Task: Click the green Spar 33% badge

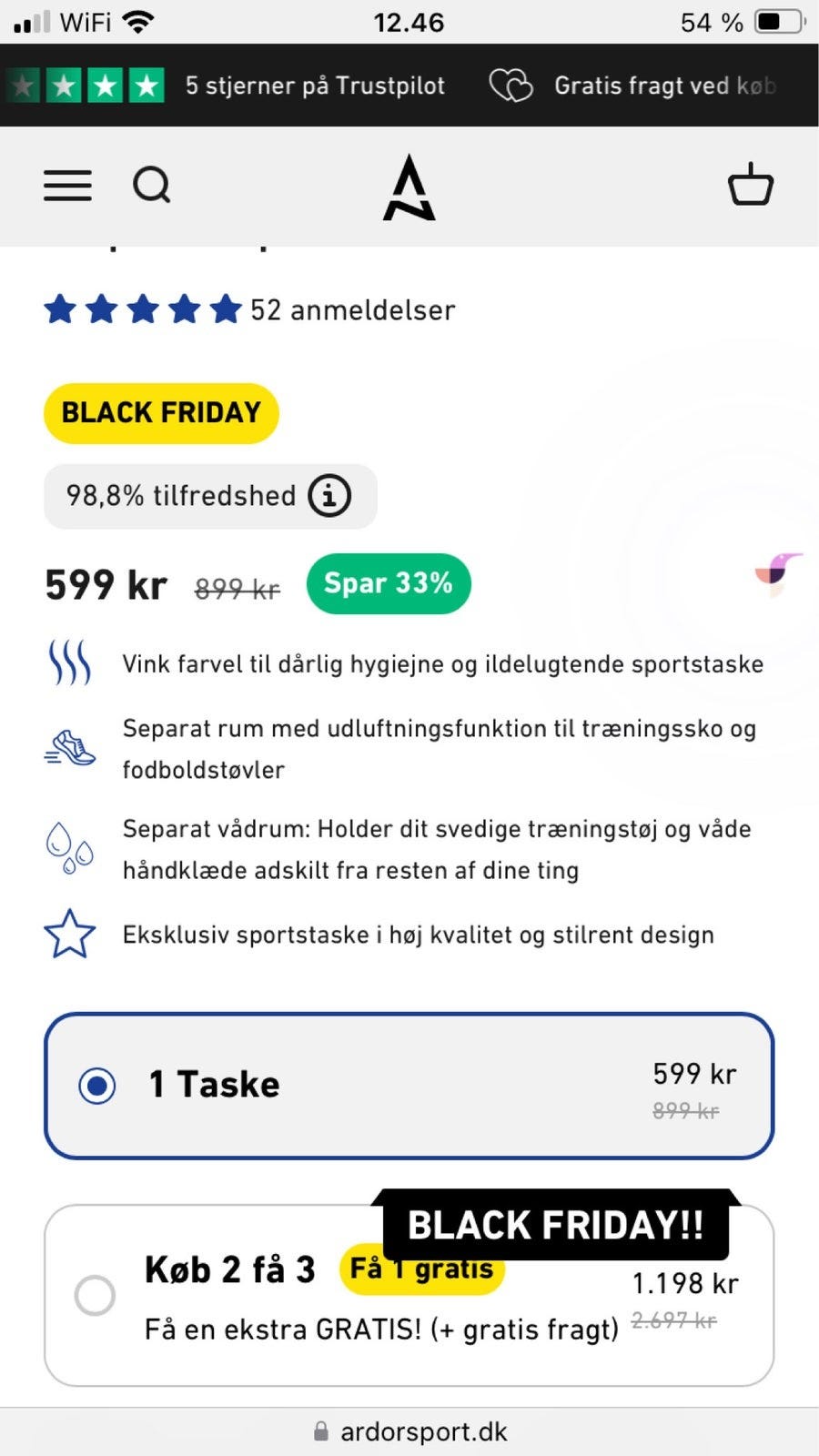Action: [x=389, y=583]
